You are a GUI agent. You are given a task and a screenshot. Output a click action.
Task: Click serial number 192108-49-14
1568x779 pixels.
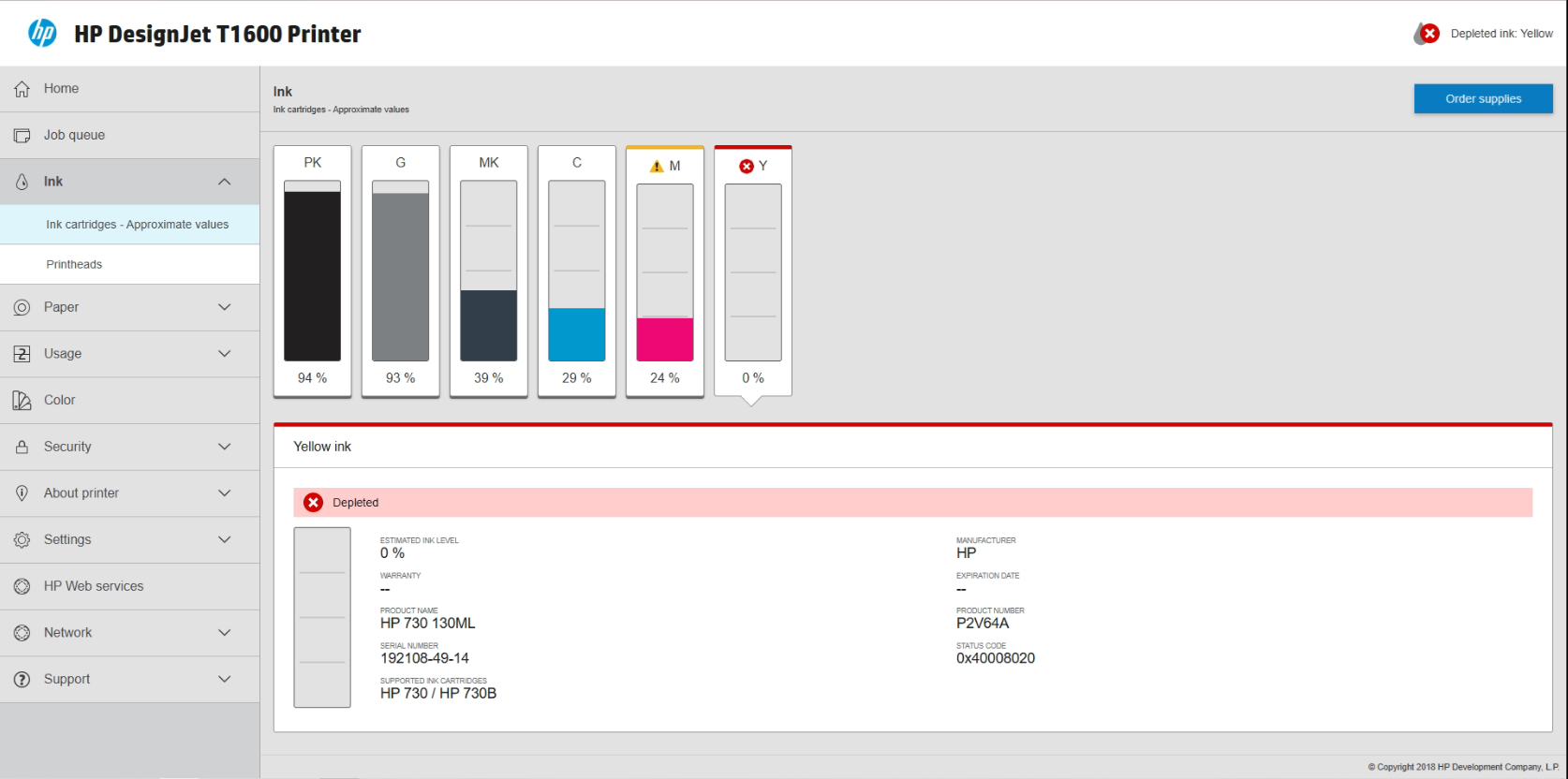click(x=424, y=658)
